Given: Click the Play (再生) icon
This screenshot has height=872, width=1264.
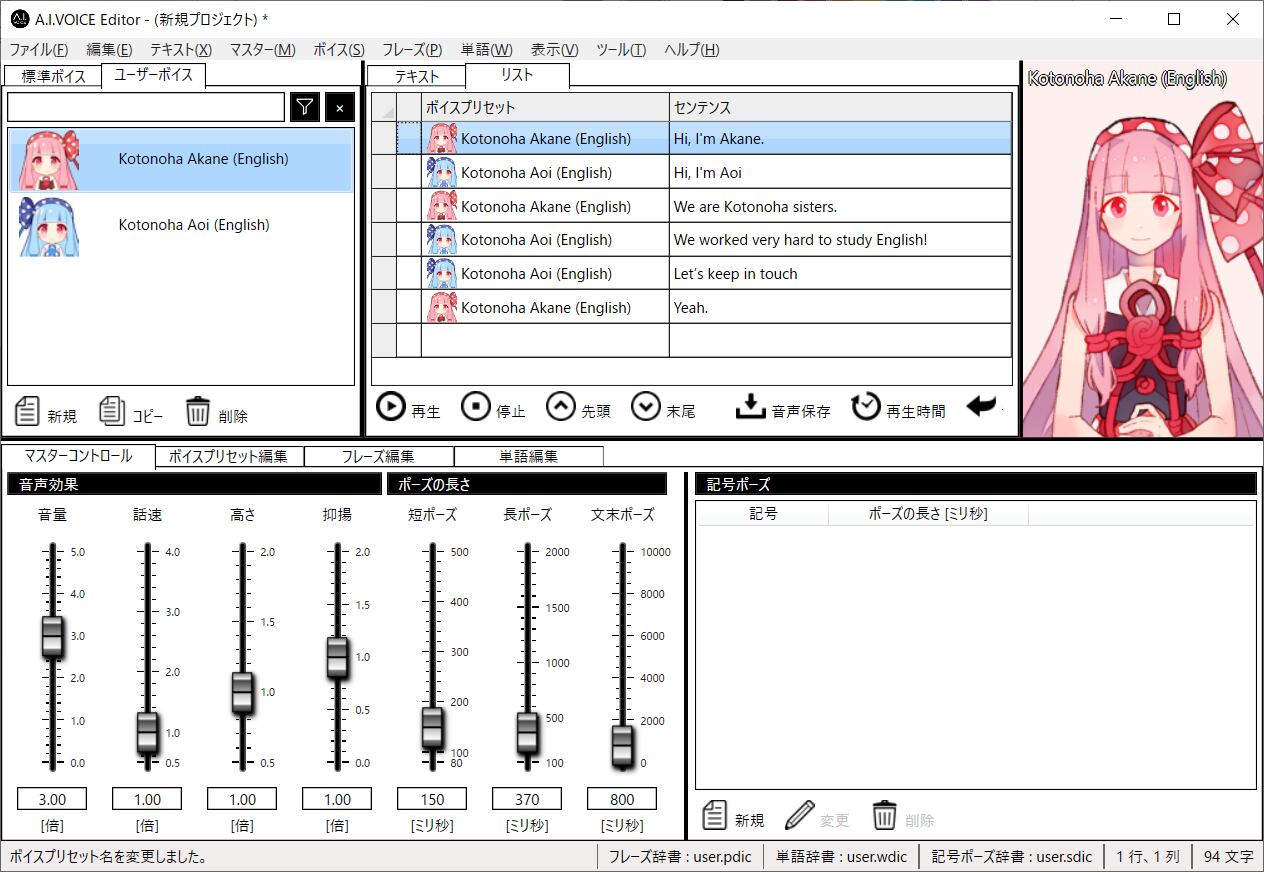Looking at the screenshot, I should [x=390, y=407].
